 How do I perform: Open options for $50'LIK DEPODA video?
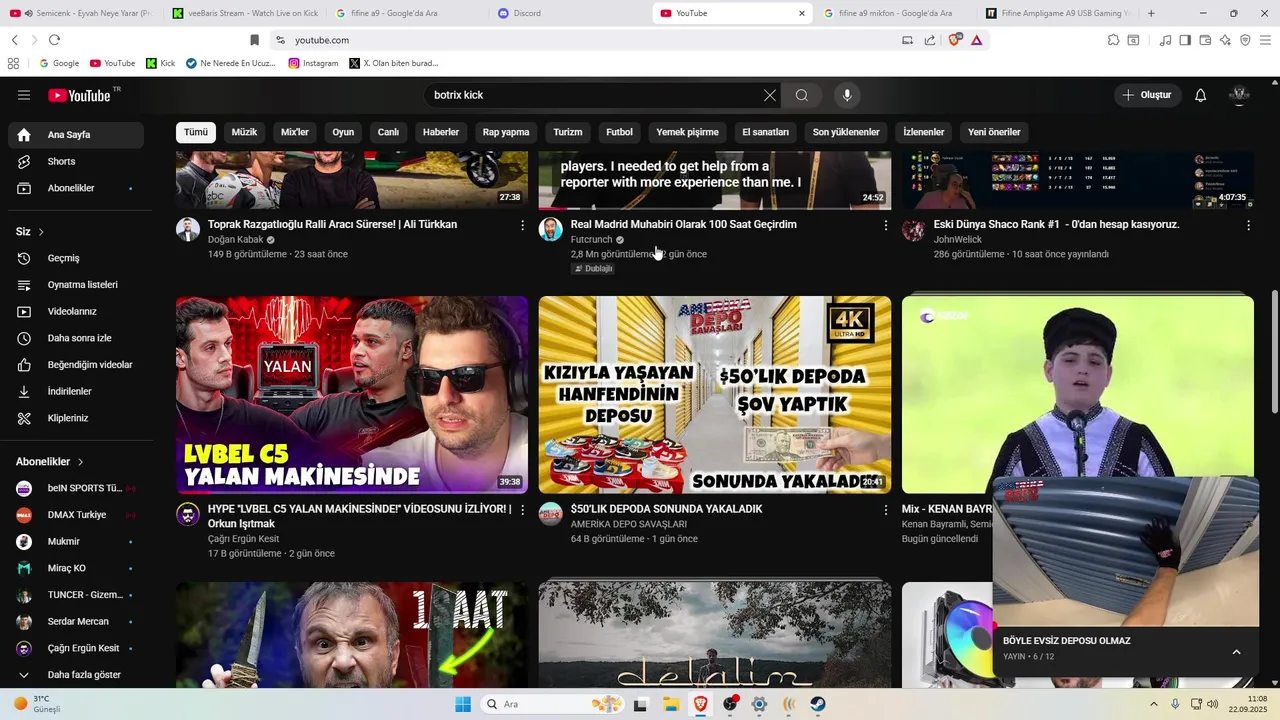pos(885,510)
